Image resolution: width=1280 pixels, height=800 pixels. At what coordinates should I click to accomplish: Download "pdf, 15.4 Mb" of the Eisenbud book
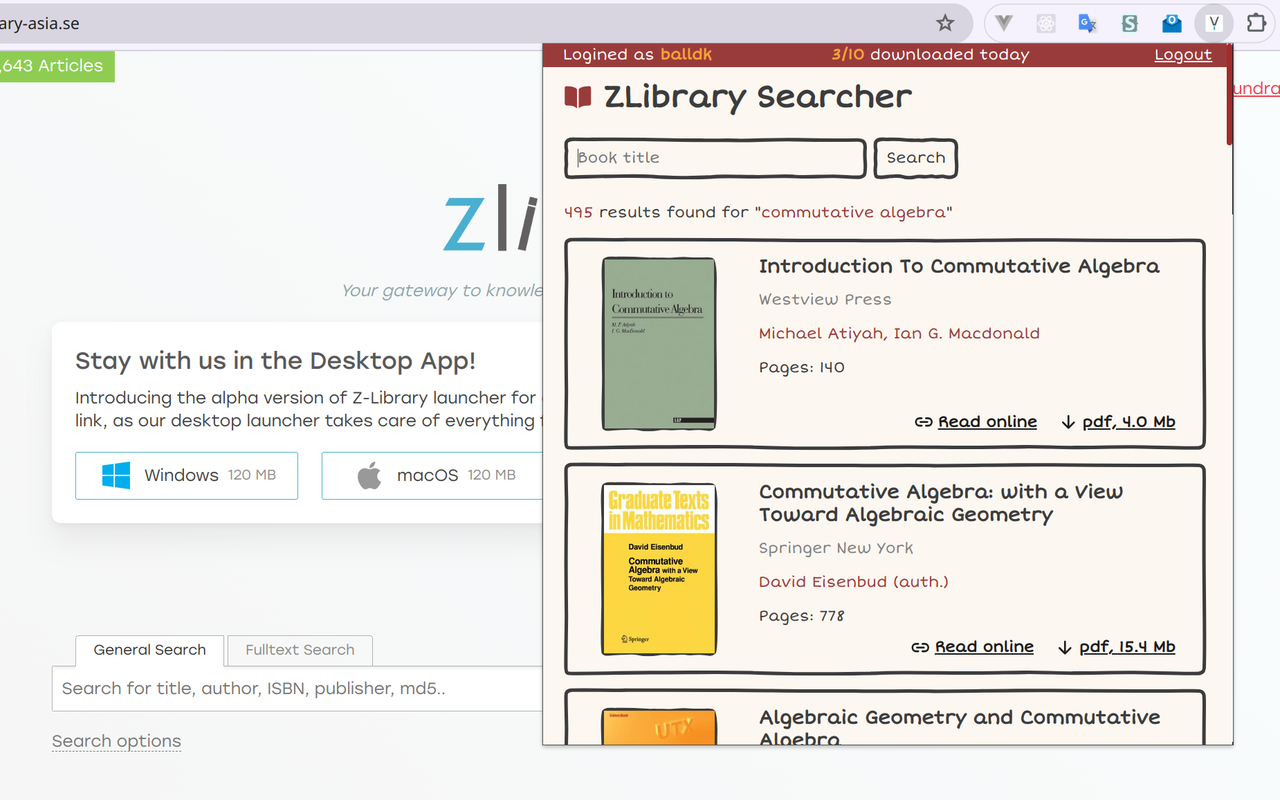point(1127,647)
